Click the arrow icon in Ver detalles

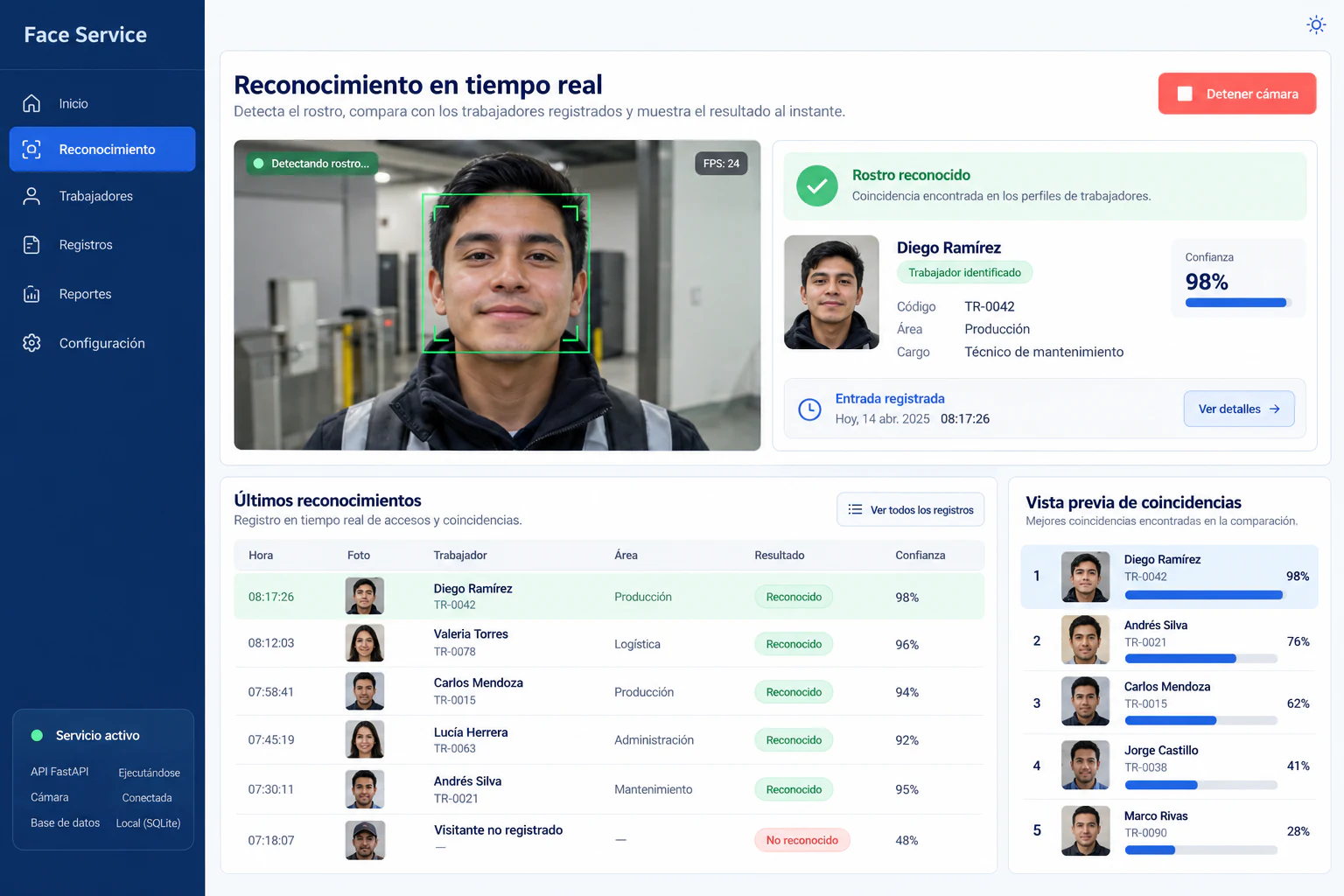1274,409
